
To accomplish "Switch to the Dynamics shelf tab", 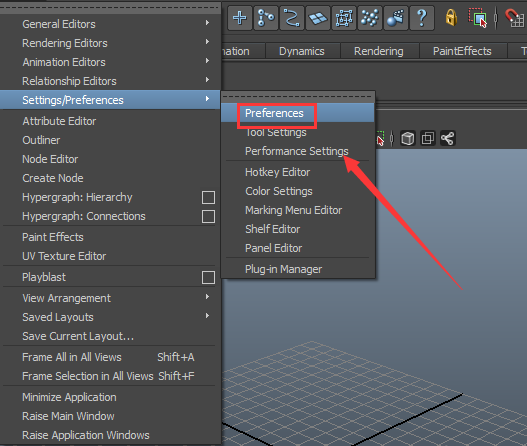I will [x=302, y=51].
